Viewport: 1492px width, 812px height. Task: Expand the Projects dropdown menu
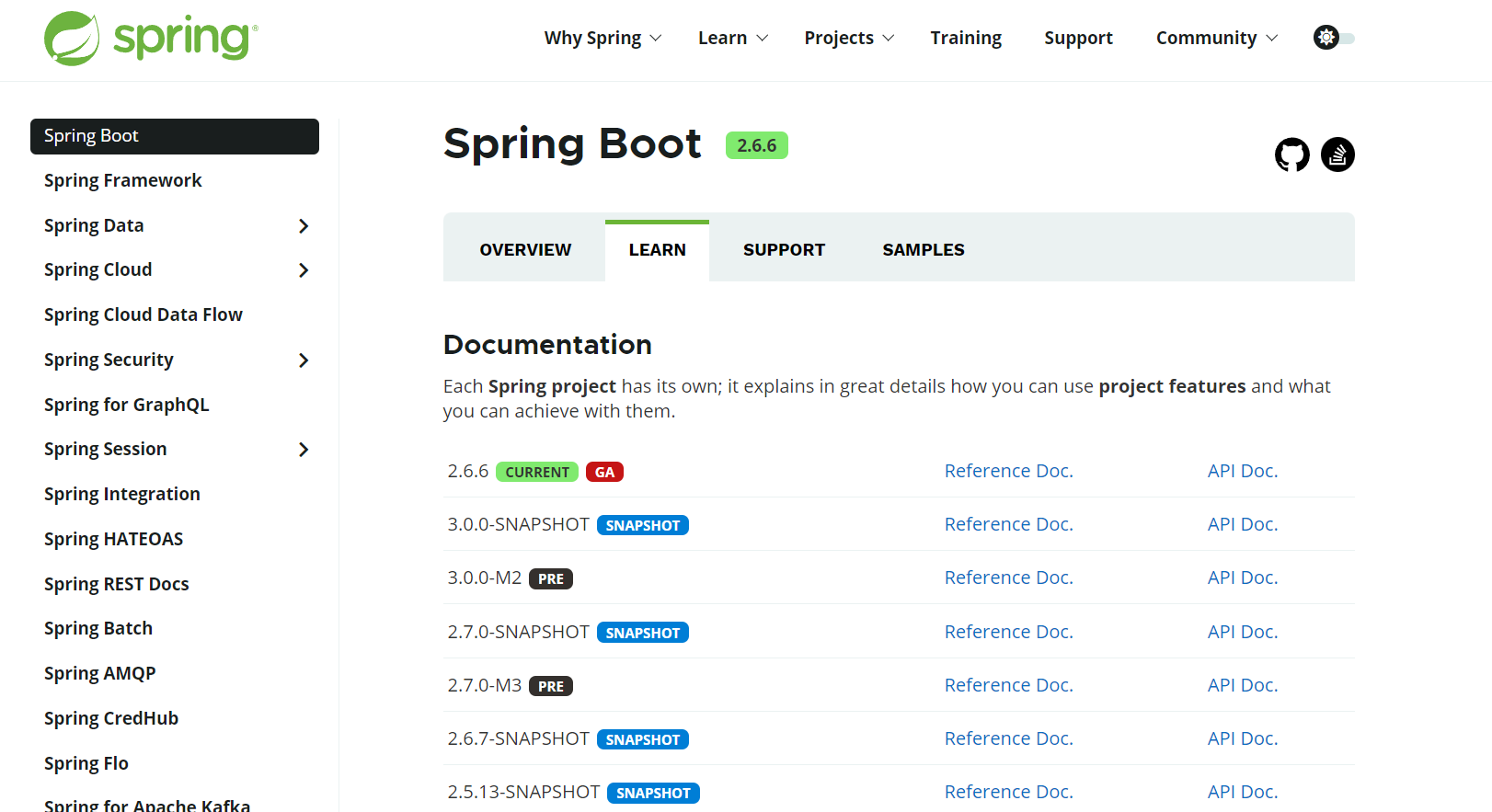[849, 38]
